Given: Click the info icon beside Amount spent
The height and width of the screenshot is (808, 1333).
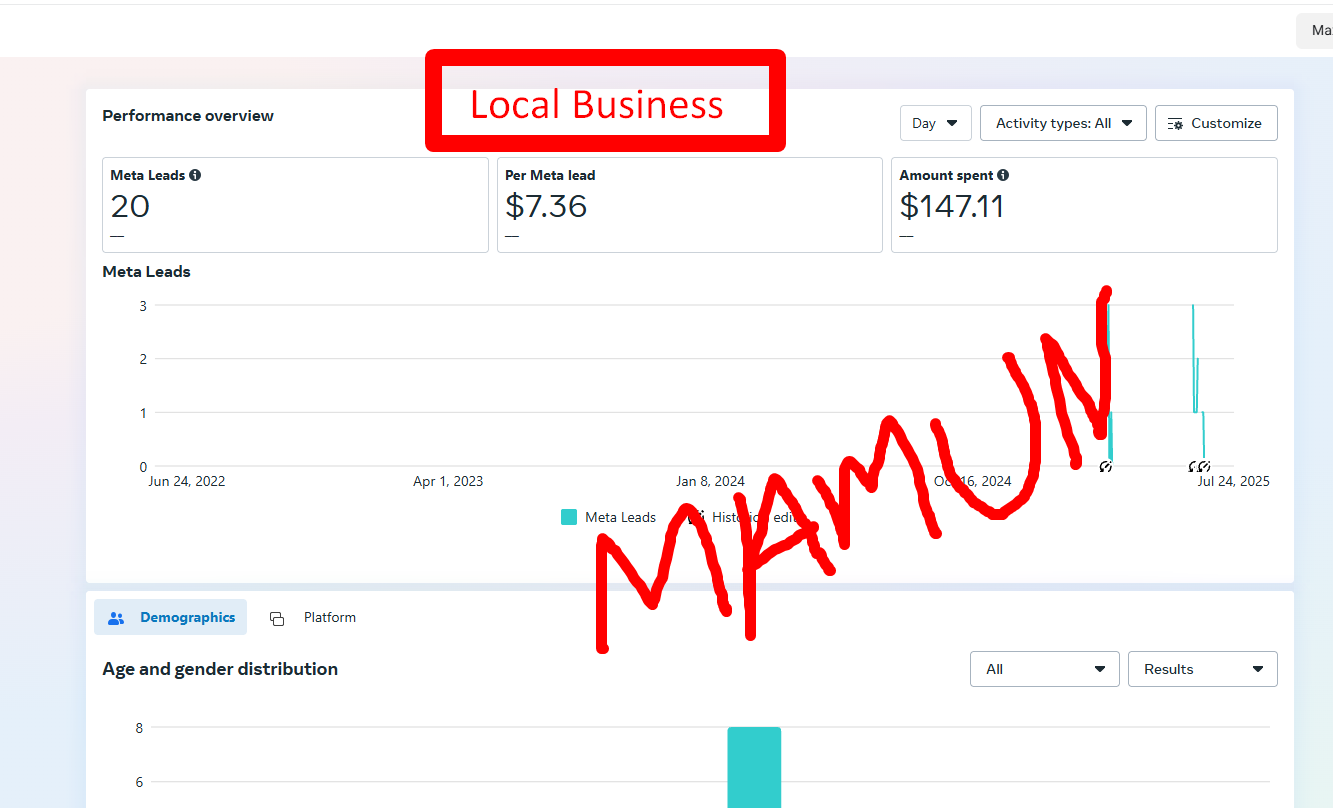Looking at the screenshot, I should (x=1003, y=175).
